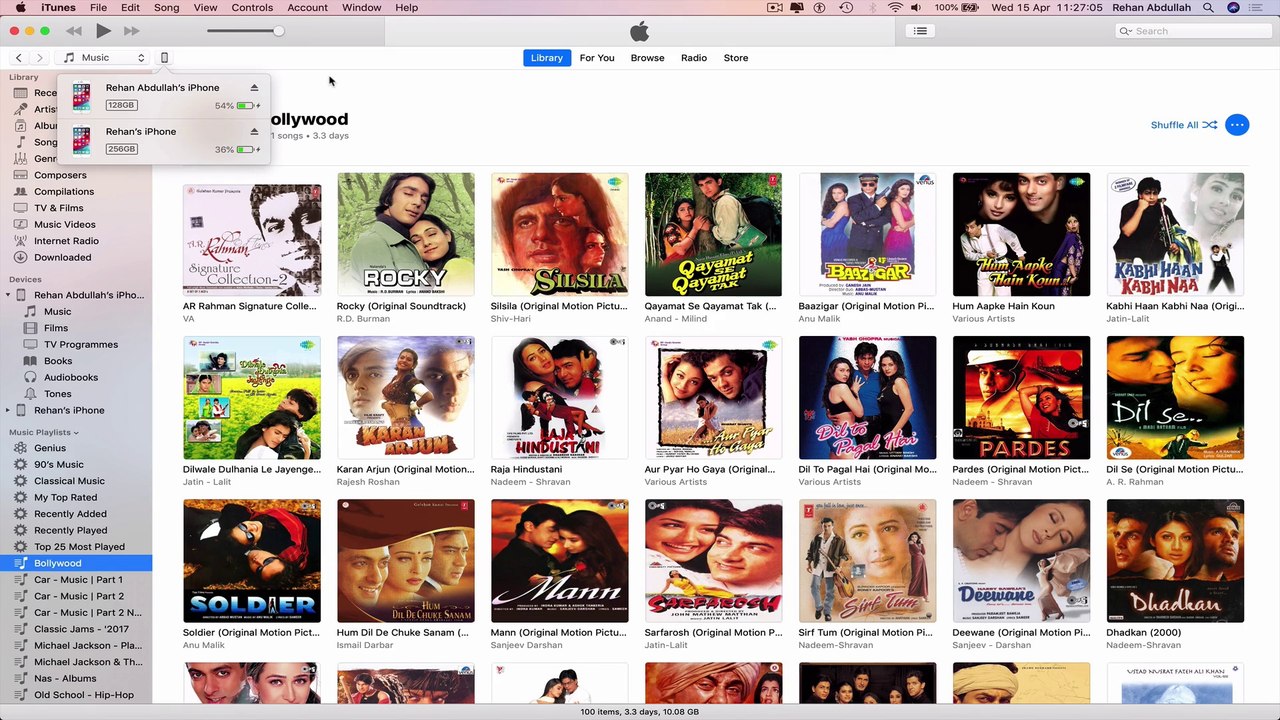Collapse Rehan Abdullah's iPhone disclosure triangle

tap(9, 295)
